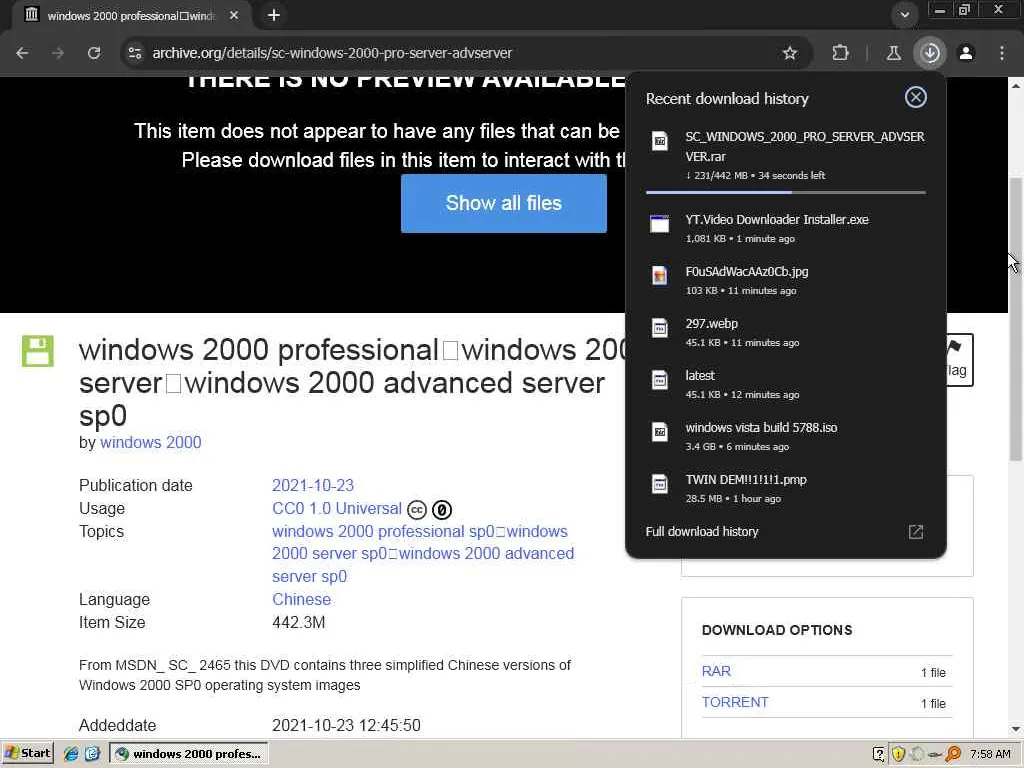This screenshot has height=768, width=1024.
Task: Open the 'windows 2000' author link
Action: click(x=150, y=442)
